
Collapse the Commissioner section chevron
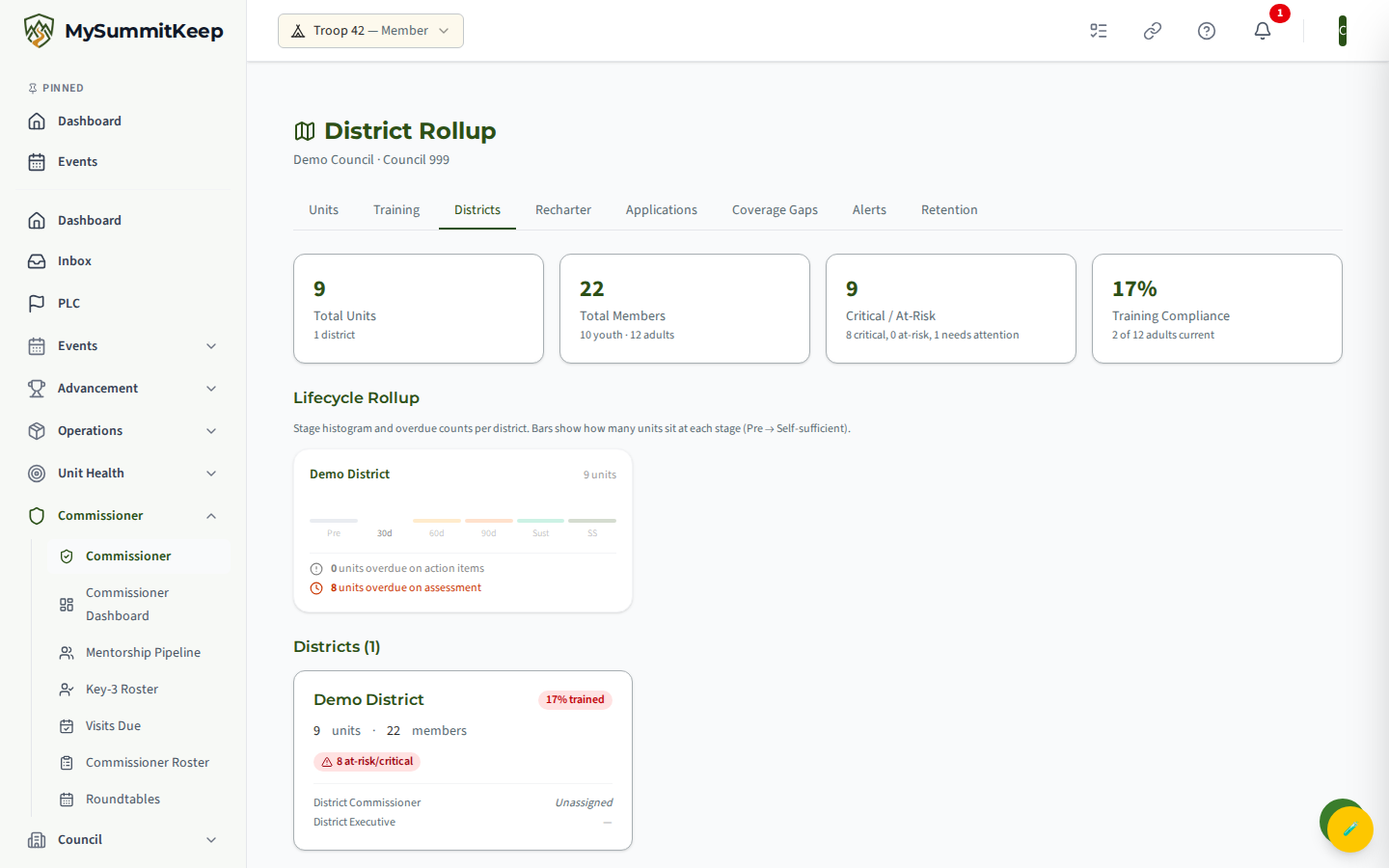click(211, 516)
